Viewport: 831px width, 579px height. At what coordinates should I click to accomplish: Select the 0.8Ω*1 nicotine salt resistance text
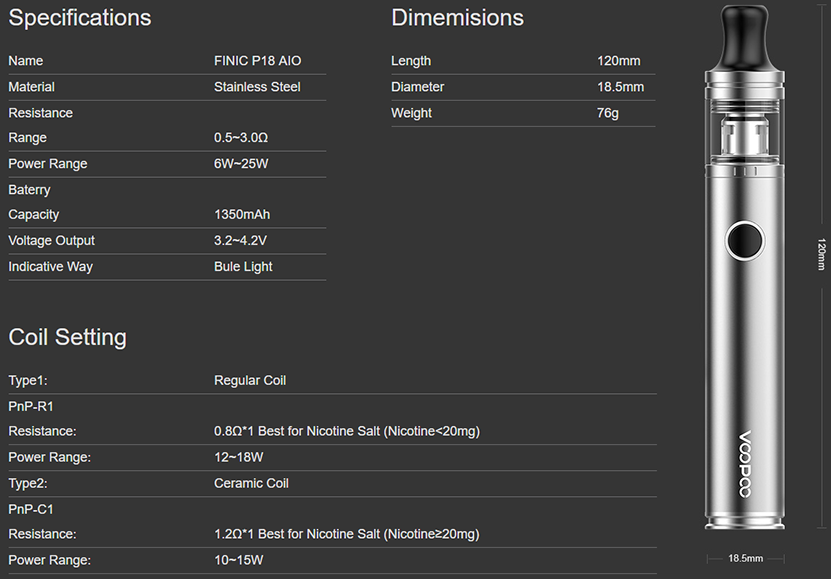click(347, 431)
